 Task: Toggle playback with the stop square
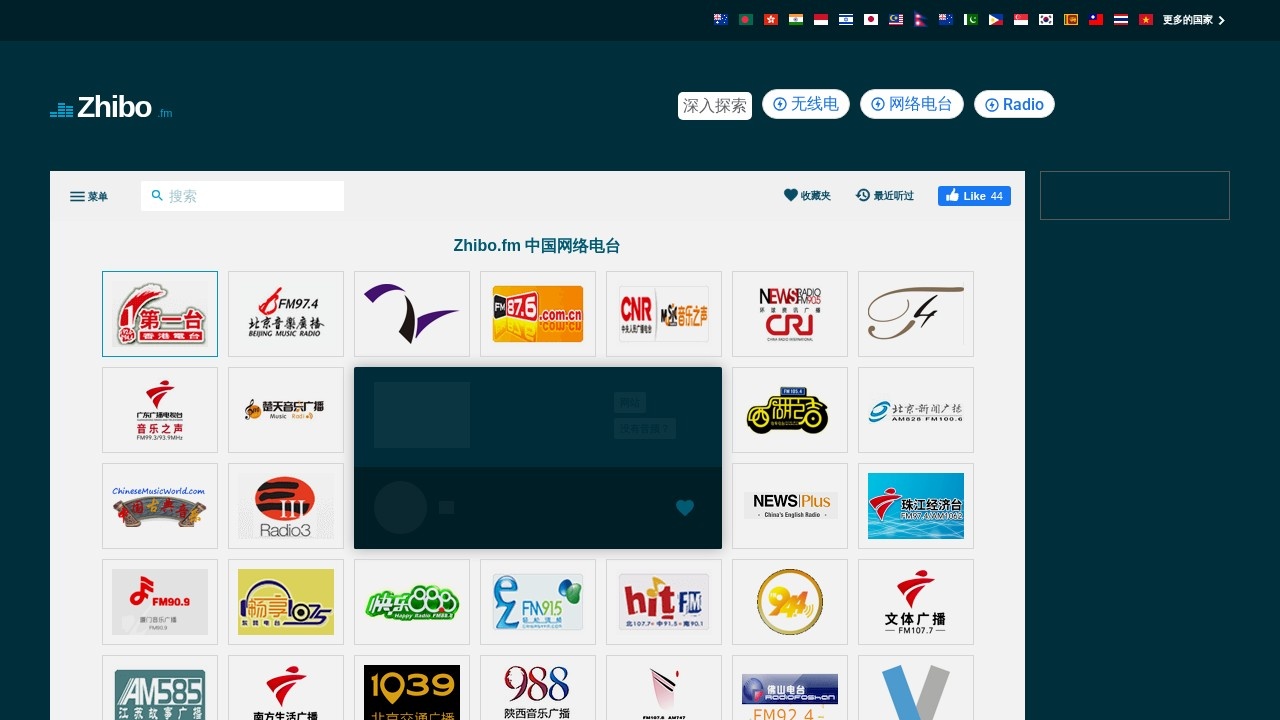445,508
